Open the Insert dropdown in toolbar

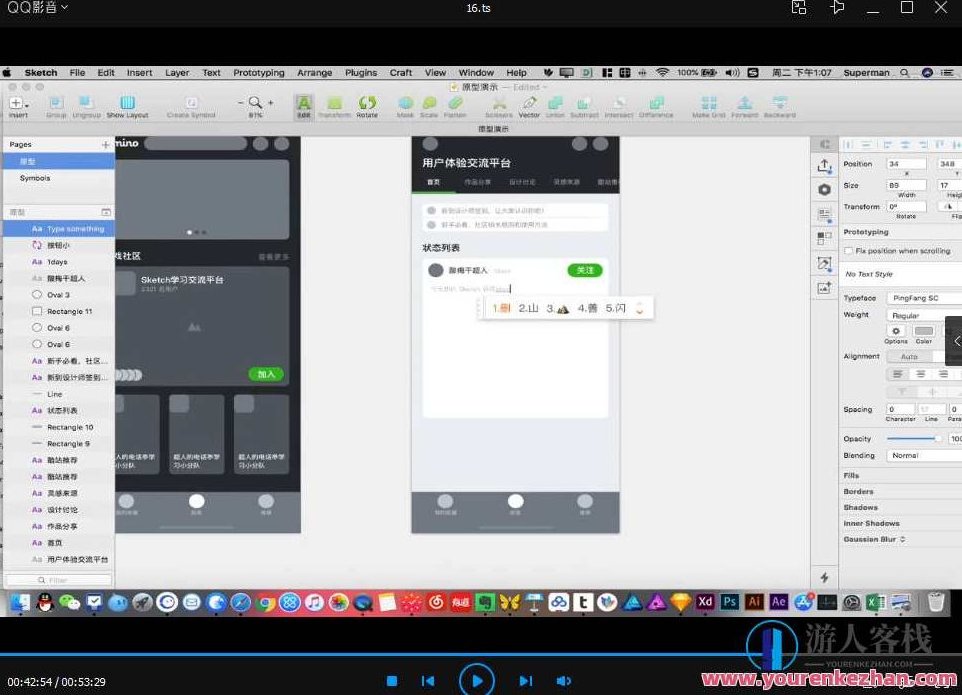[x=18, y=104]
